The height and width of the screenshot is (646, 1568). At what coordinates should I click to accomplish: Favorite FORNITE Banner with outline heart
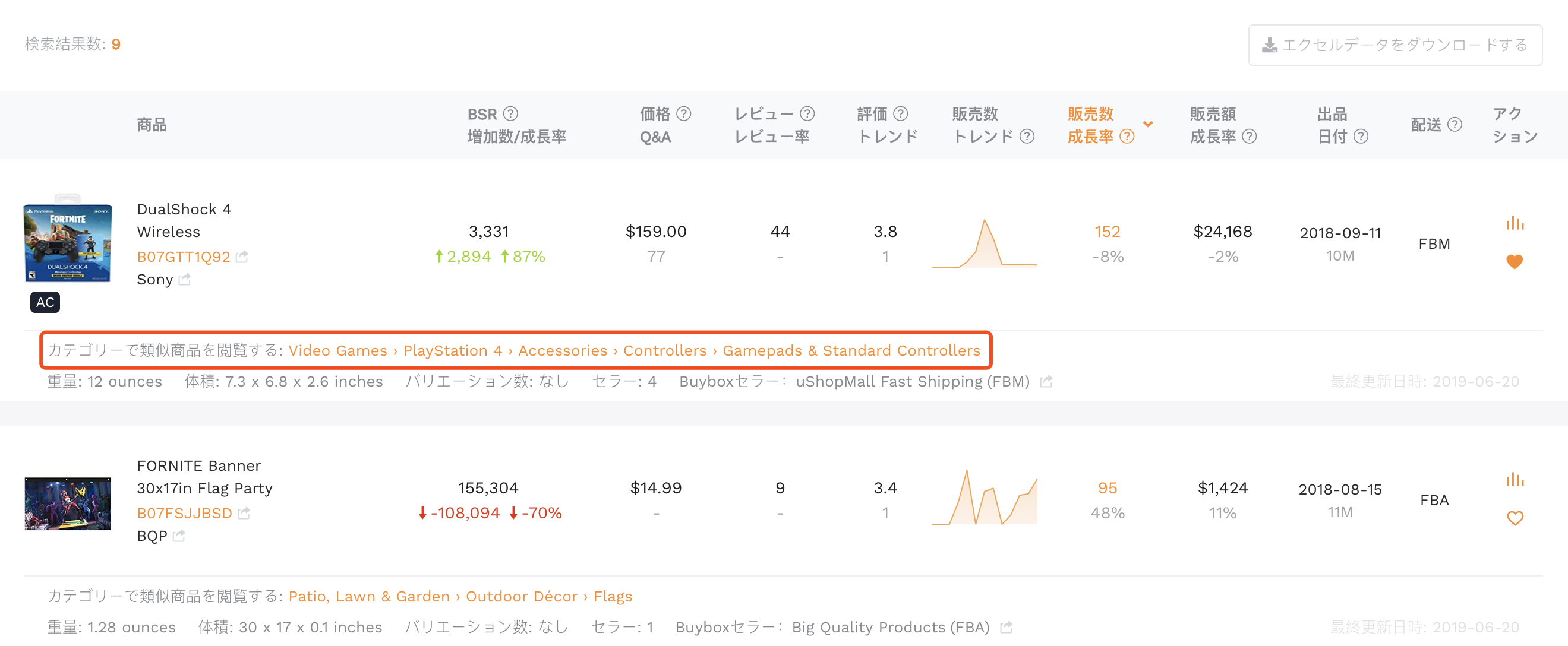(x=1515, y=518)
